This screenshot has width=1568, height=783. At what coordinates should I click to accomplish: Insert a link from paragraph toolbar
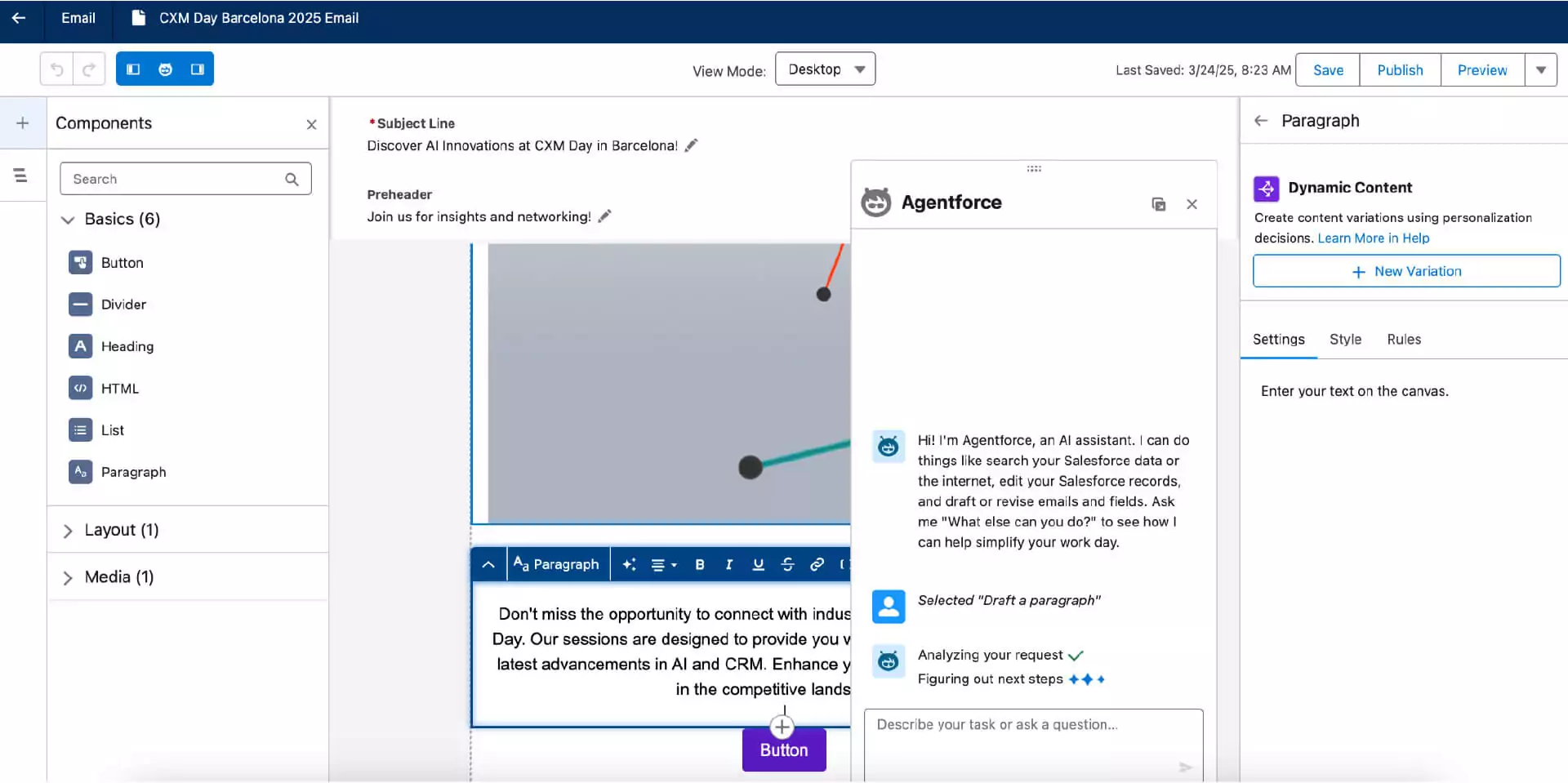point(817,564)
